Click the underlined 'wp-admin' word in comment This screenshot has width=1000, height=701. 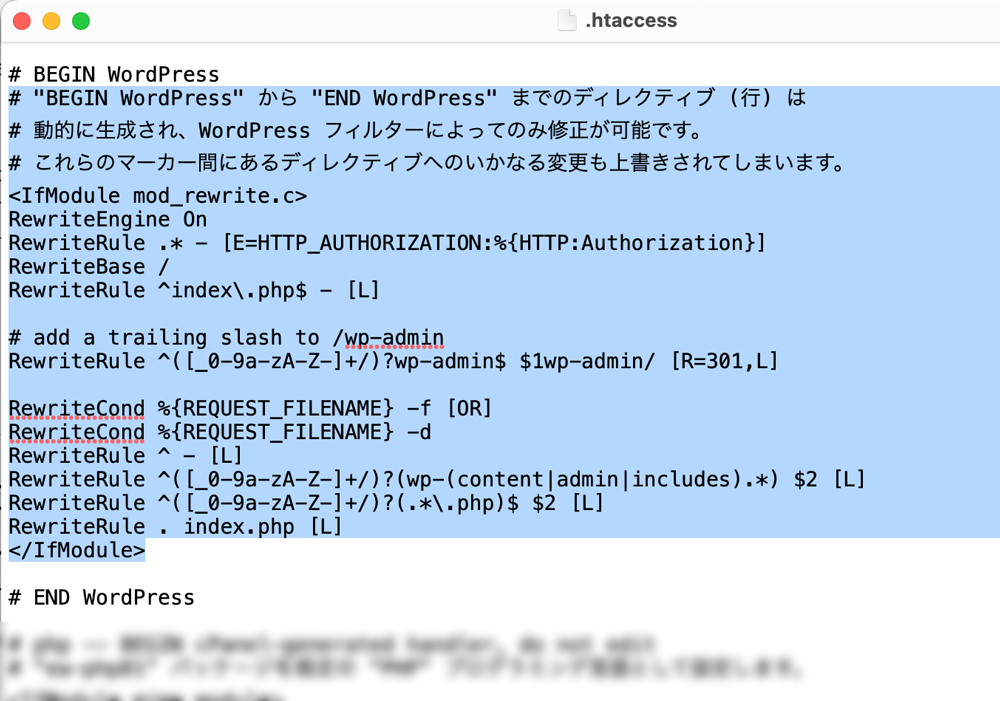tap(394, 338)
